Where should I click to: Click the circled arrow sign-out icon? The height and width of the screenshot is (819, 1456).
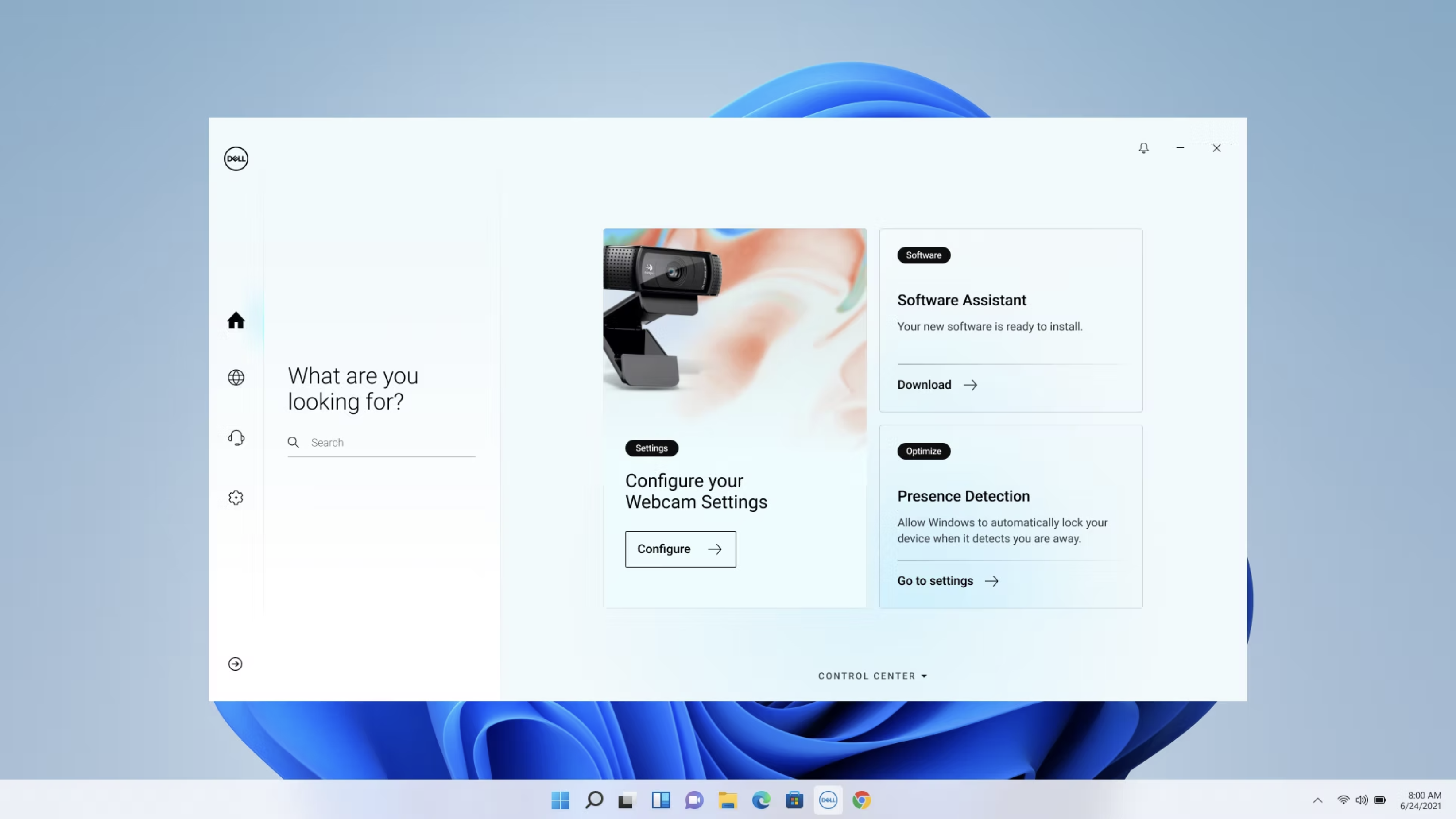235,664
